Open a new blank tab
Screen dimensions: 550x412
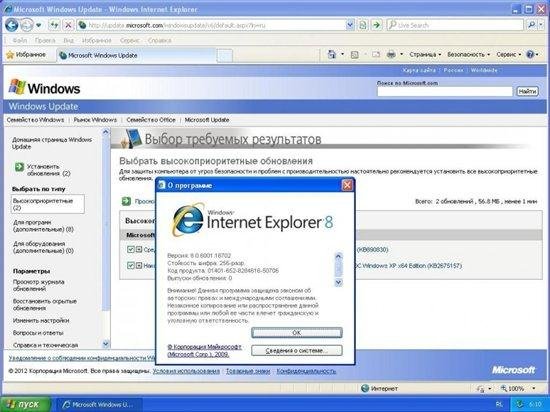pyautogui.click(x=224, y=55)
